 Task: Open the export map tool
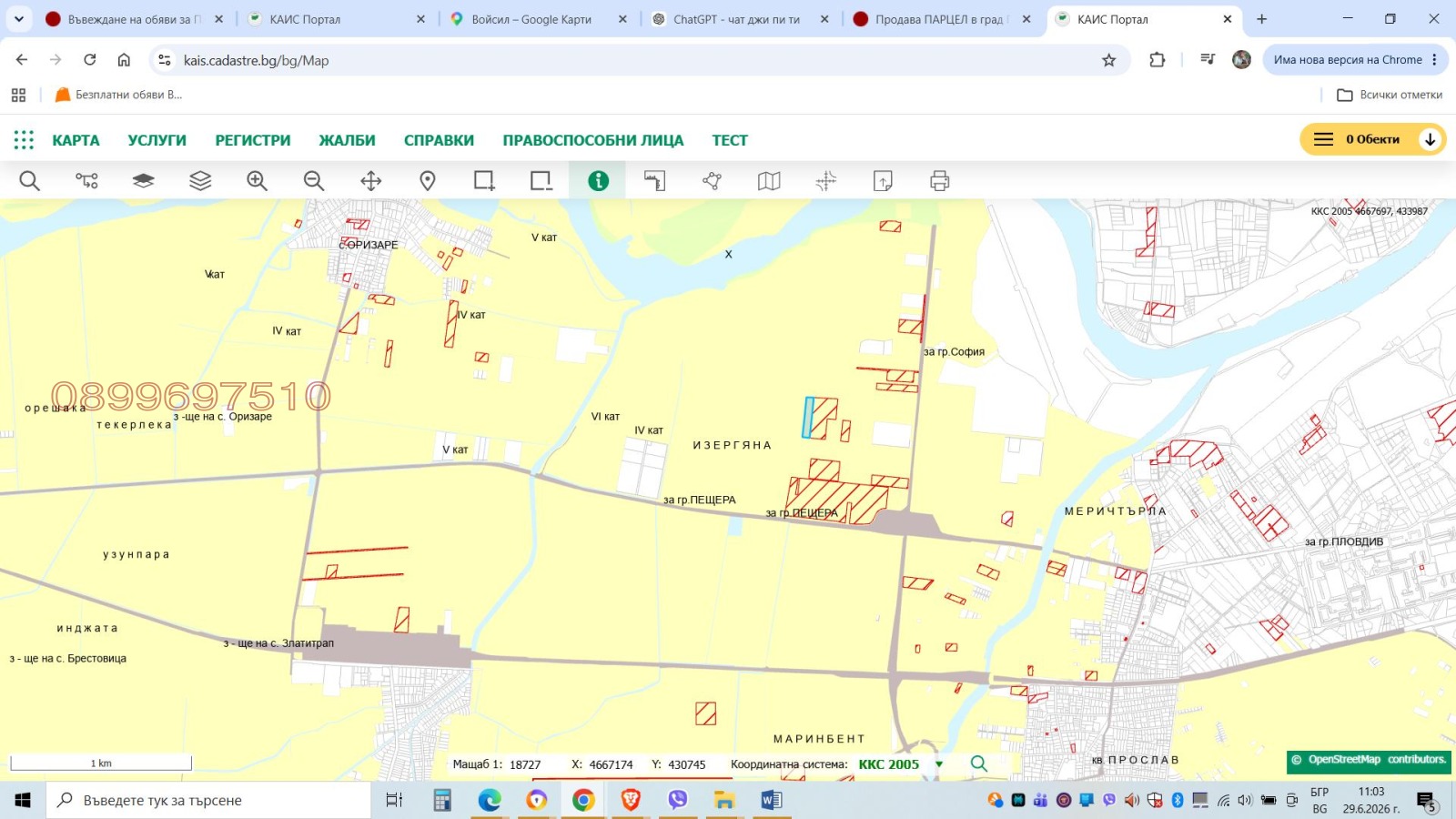click(x=883, y=181)
